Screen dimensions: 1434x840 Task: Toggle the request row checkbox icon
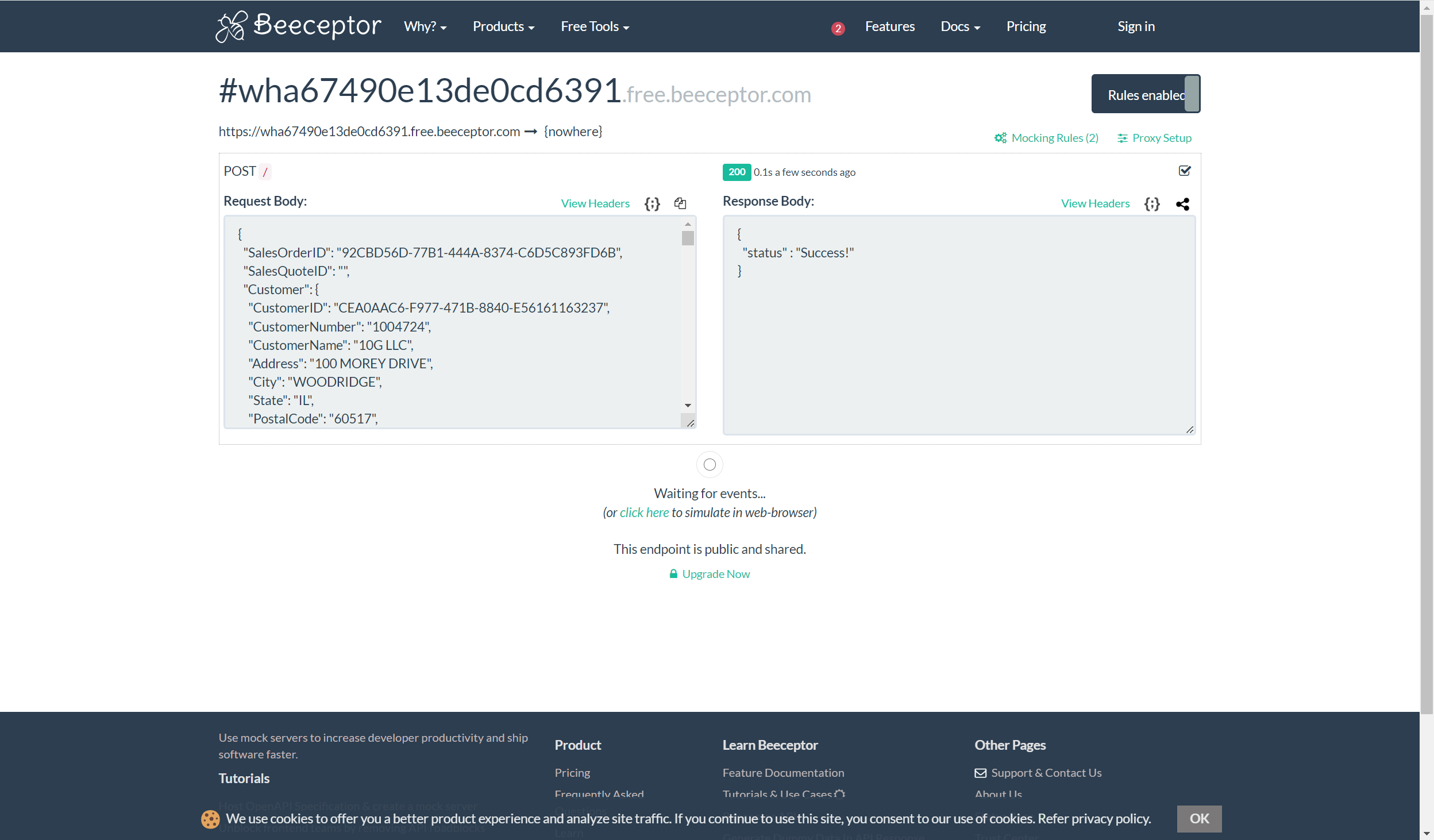click(x=1185, y=171)
